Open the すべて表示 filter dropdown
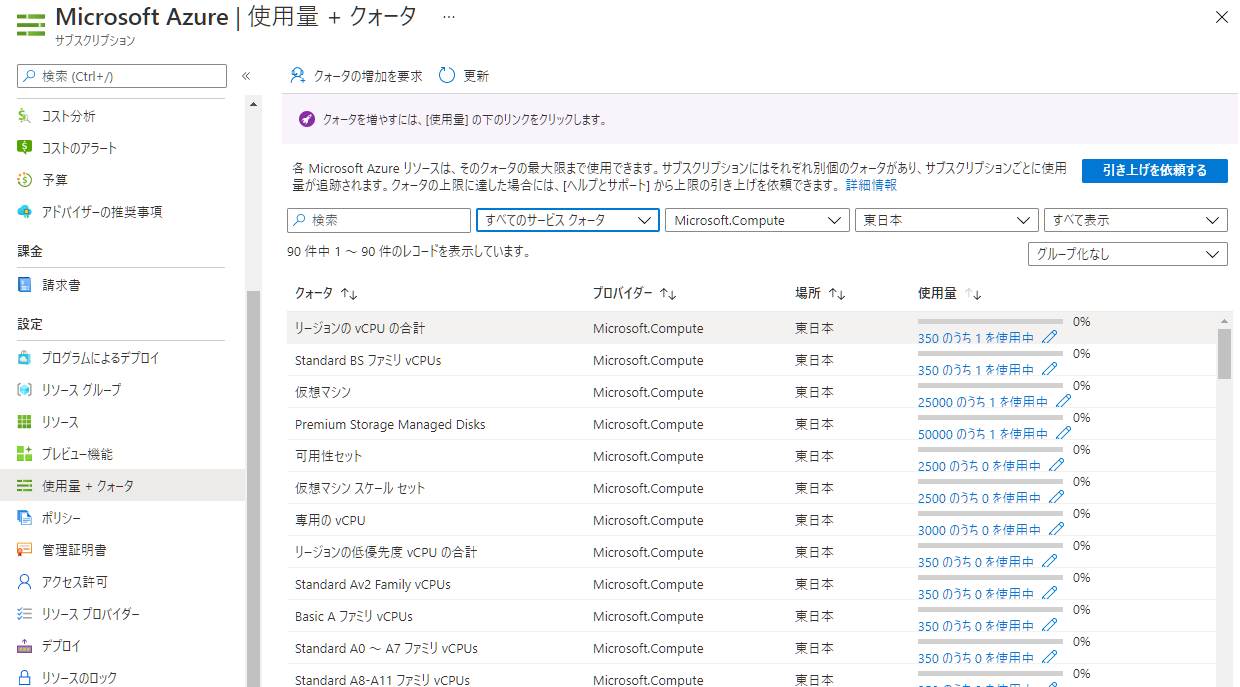The width and height of the screenshot is (1240, 687). [x=1136, y=220]
